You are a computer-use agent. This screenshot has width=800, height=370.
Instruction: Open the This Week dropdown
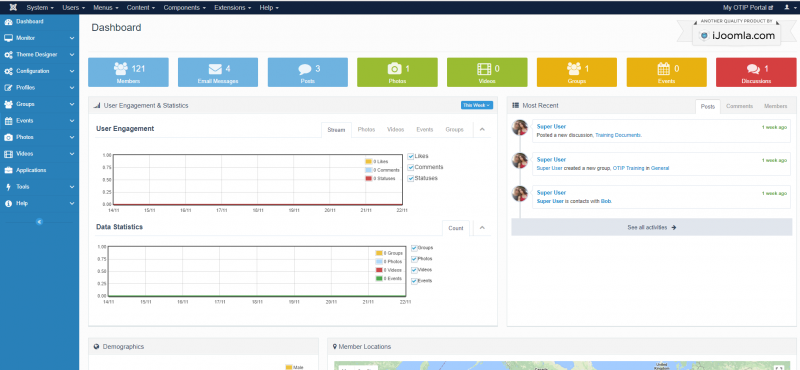[477, 105]
